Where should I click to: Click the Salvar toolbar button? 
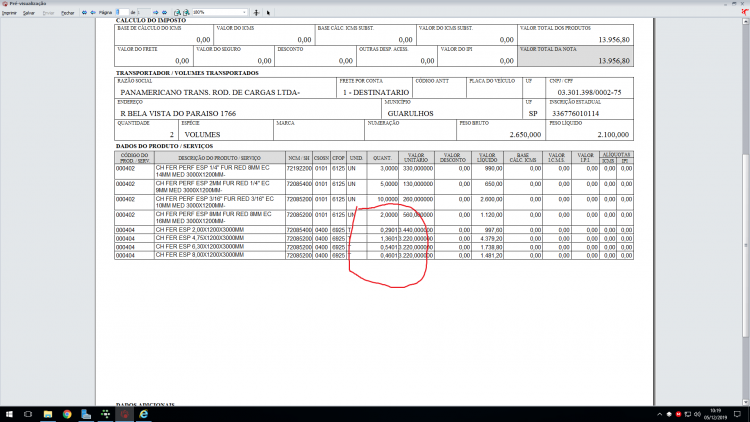(x=29, y=13)
